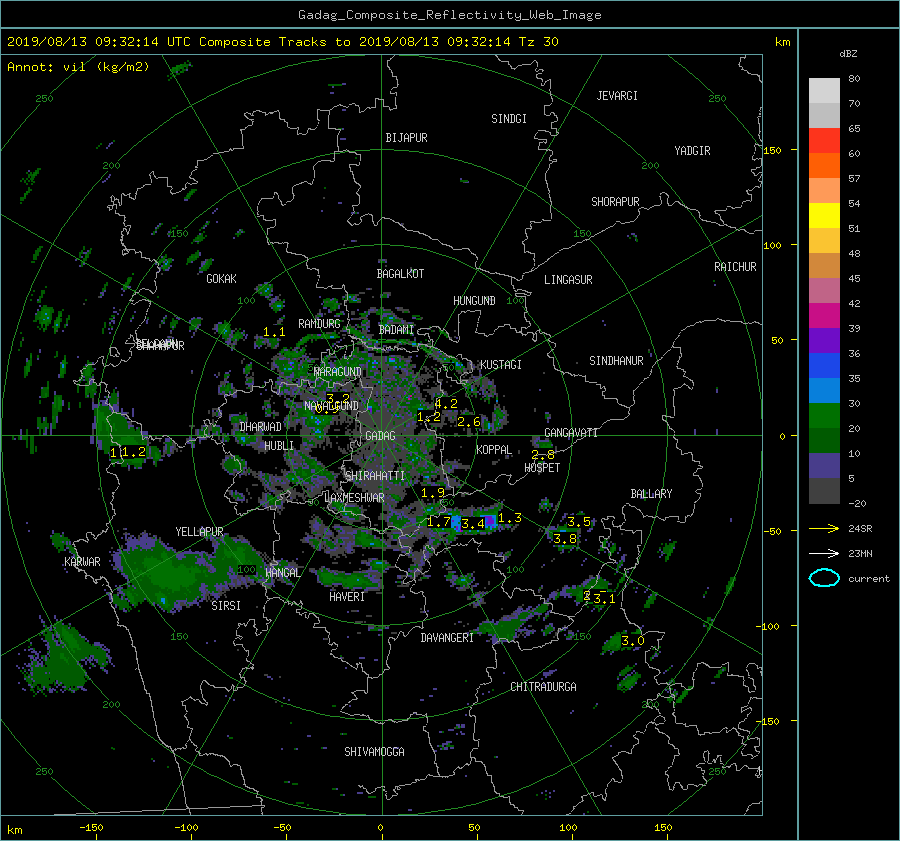Click the white 23MN track arrow in legend
This screenshot has width=900, height=841.
(x=824, y=553)
